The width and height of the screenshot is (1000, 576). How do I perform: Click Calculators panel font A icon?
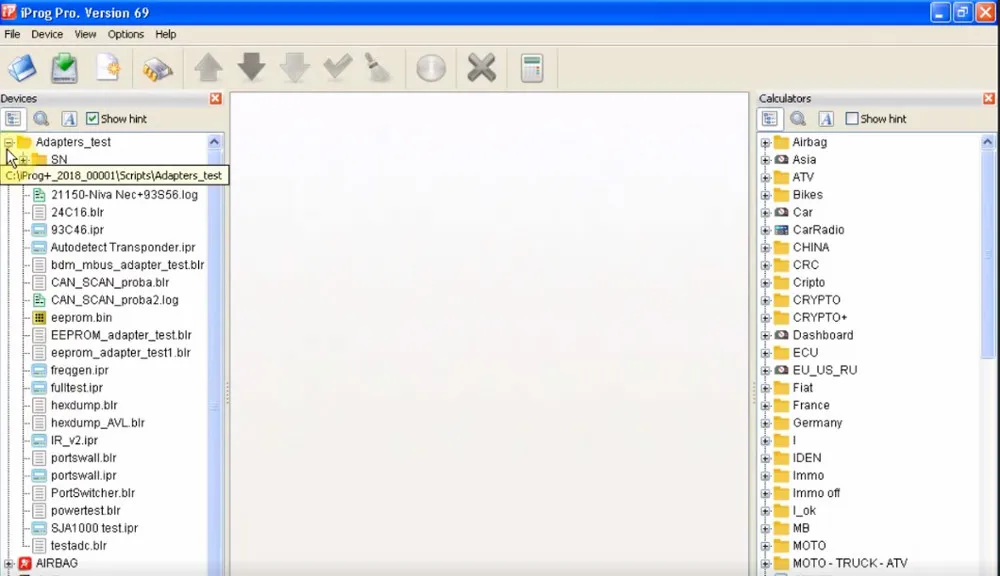(x=825, y=119)
